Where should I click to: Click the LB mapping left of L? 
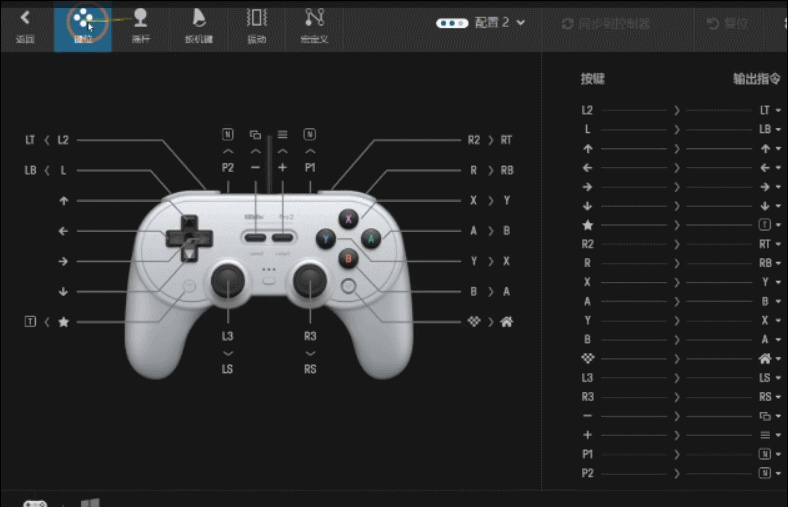pyautogui.click(x=30, y=170)
